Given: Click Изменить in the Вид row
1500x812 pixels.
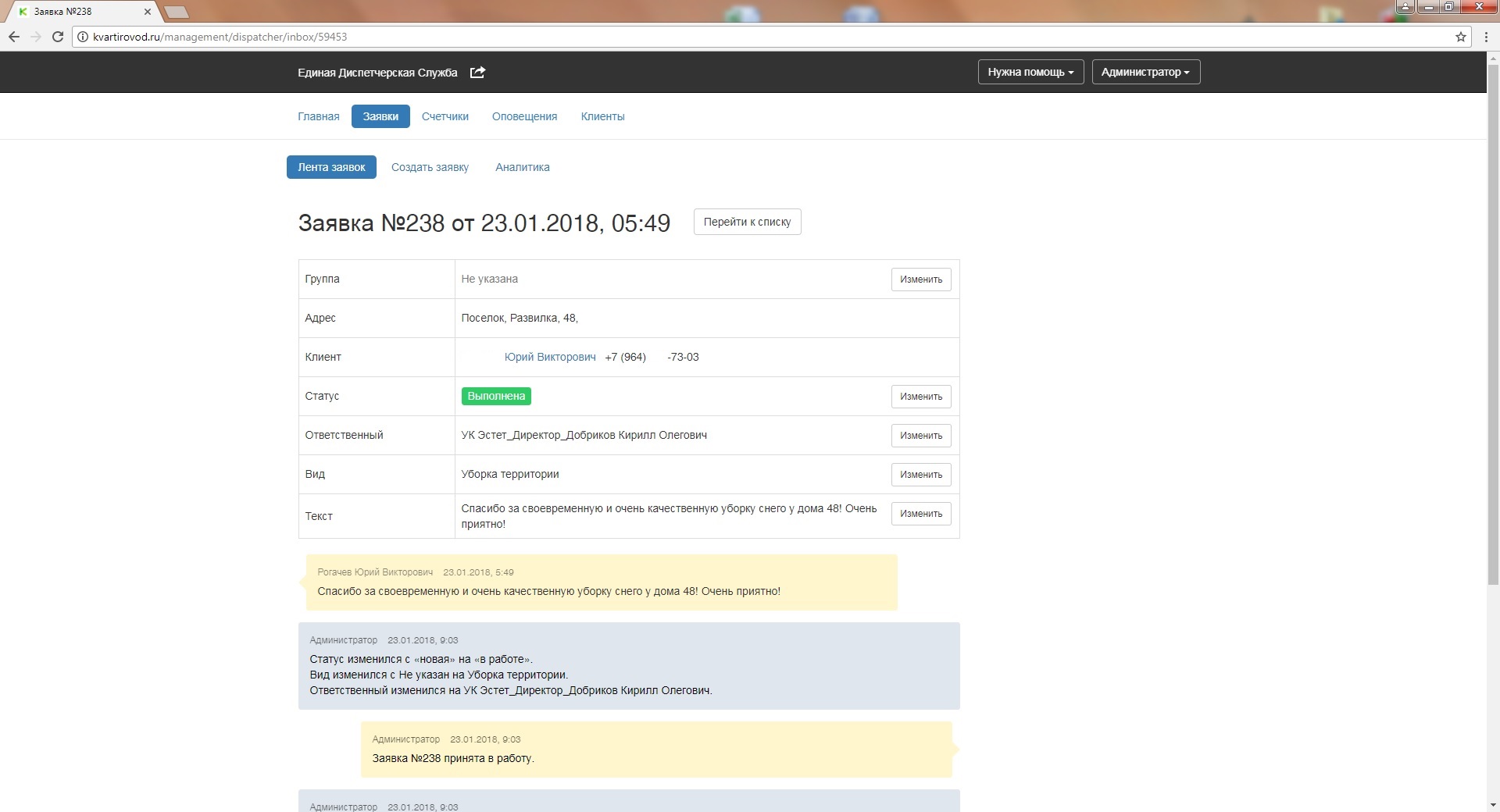Looking at the screenshot, I should point(921,475).
